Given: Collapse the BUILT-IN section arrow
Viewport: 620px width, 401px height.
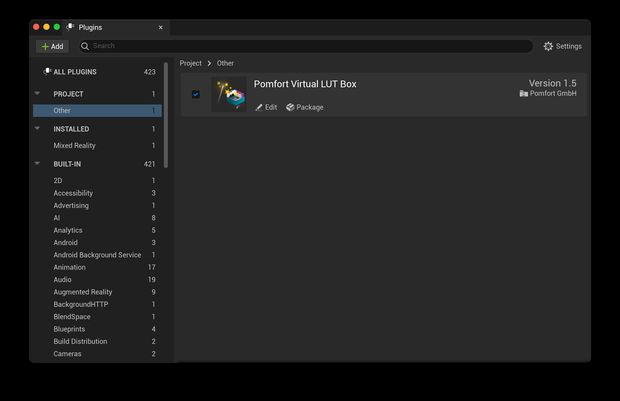Looking at the screenshot, I should 37,163.
